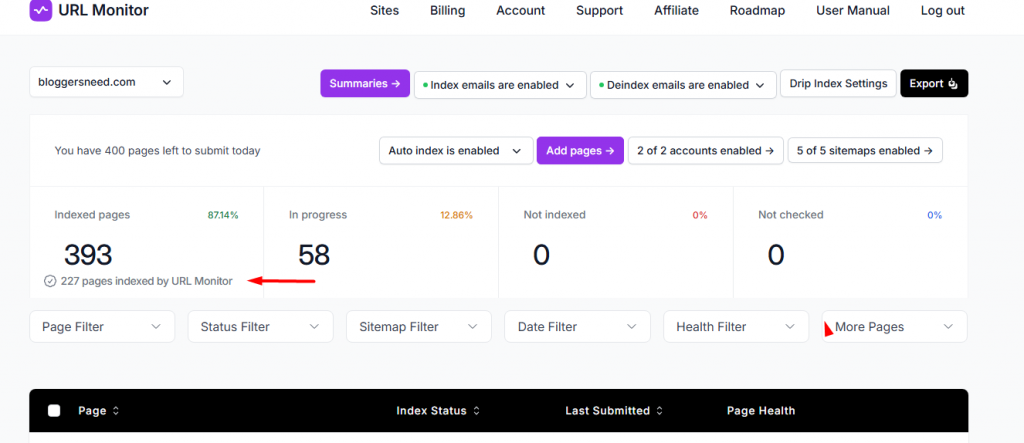Screen dimensions: 1024x443
Task: Click the 227 pages indexed by URL Monitor text
Action: tap(146, 282)
